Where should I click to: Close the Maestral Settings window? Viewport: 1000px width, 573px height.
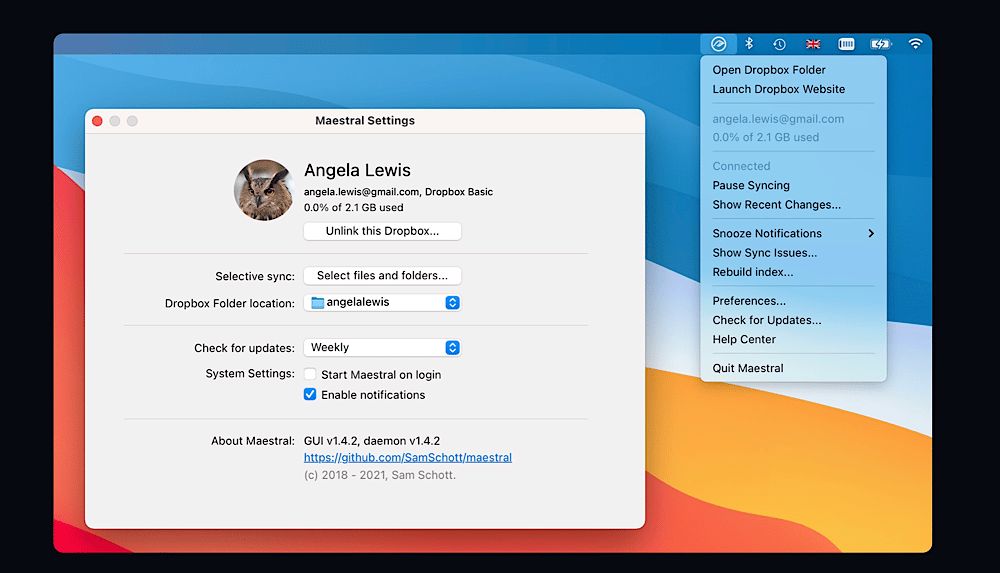pyautogui.click(x=97, y=121)
